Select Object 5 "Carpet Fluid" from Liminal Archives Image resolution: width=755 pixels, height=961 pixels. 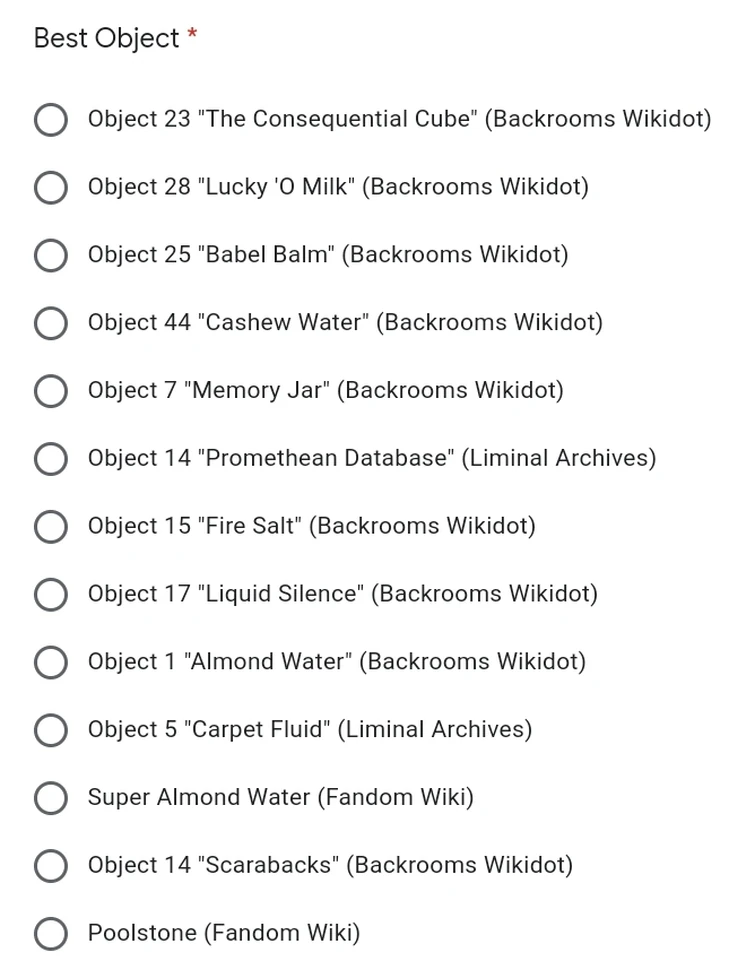click(50, 730)
